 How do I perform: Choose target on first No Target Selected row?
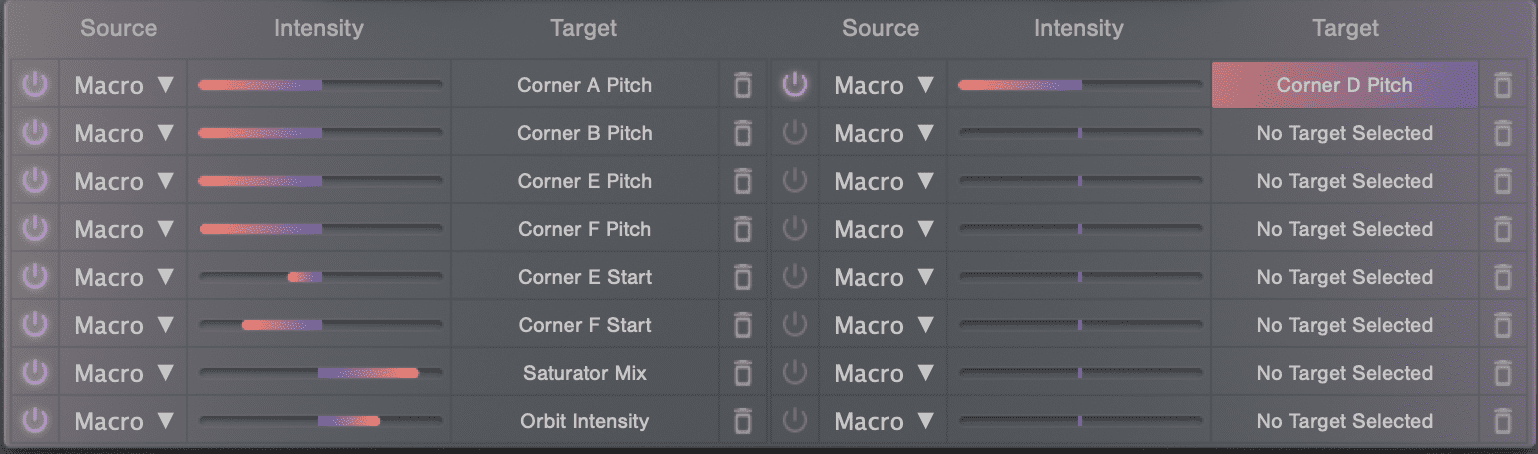coord(1345,133)
